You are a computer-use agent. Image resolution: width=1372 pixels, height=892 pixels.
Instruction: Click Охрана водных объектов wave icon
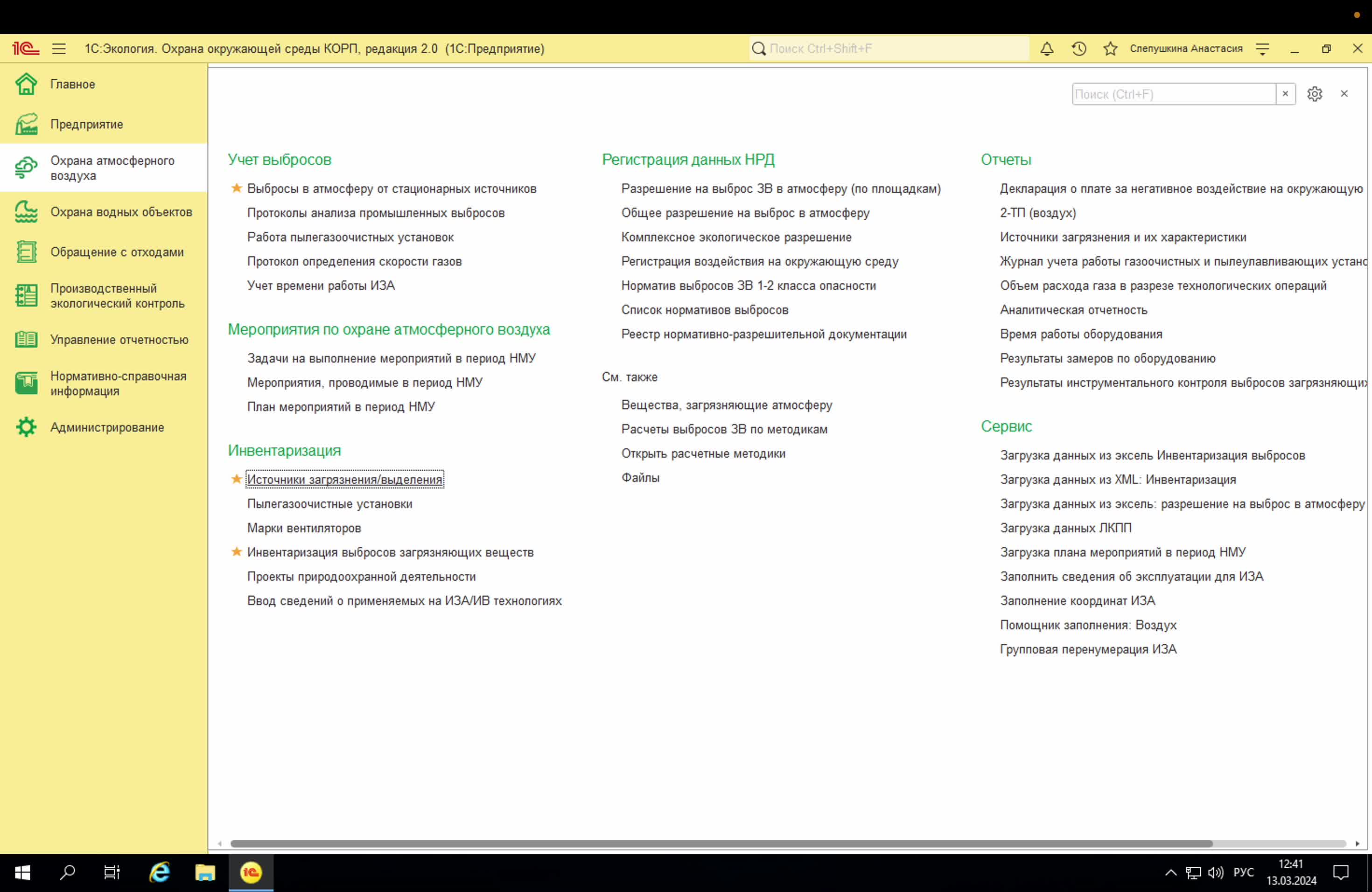(x=27, y=212)
